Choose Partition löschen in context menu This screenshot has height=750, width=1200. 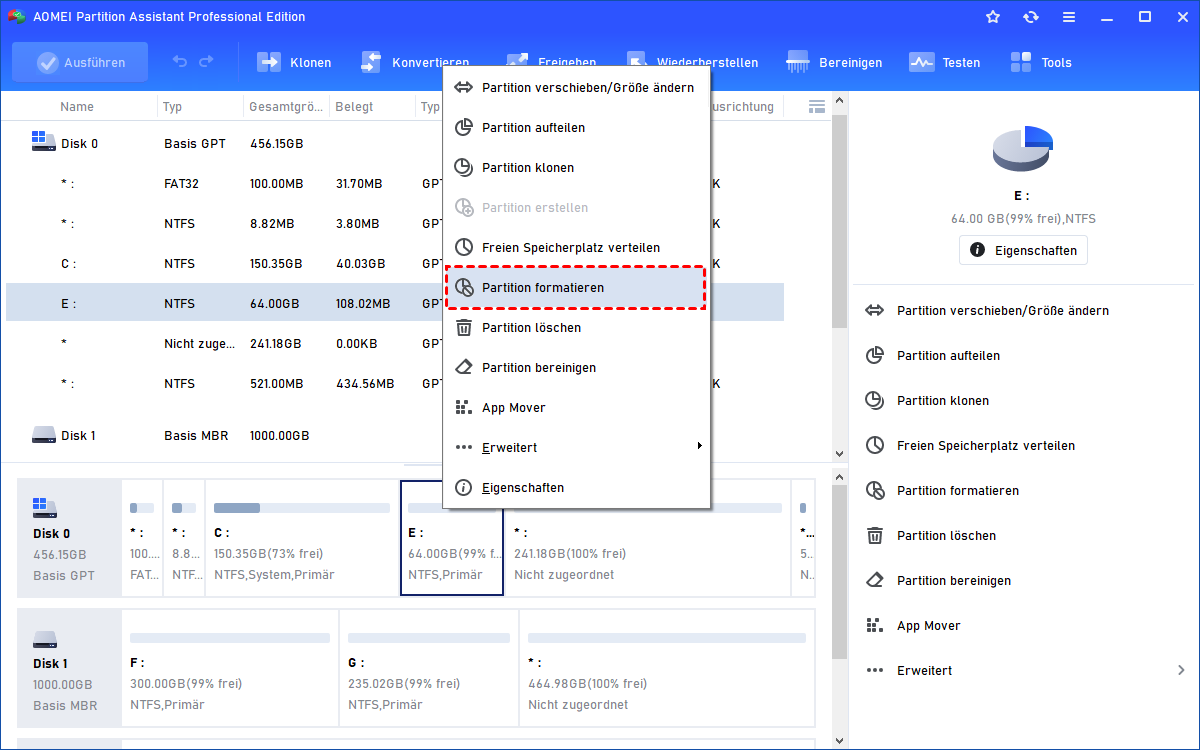point(577,328)
